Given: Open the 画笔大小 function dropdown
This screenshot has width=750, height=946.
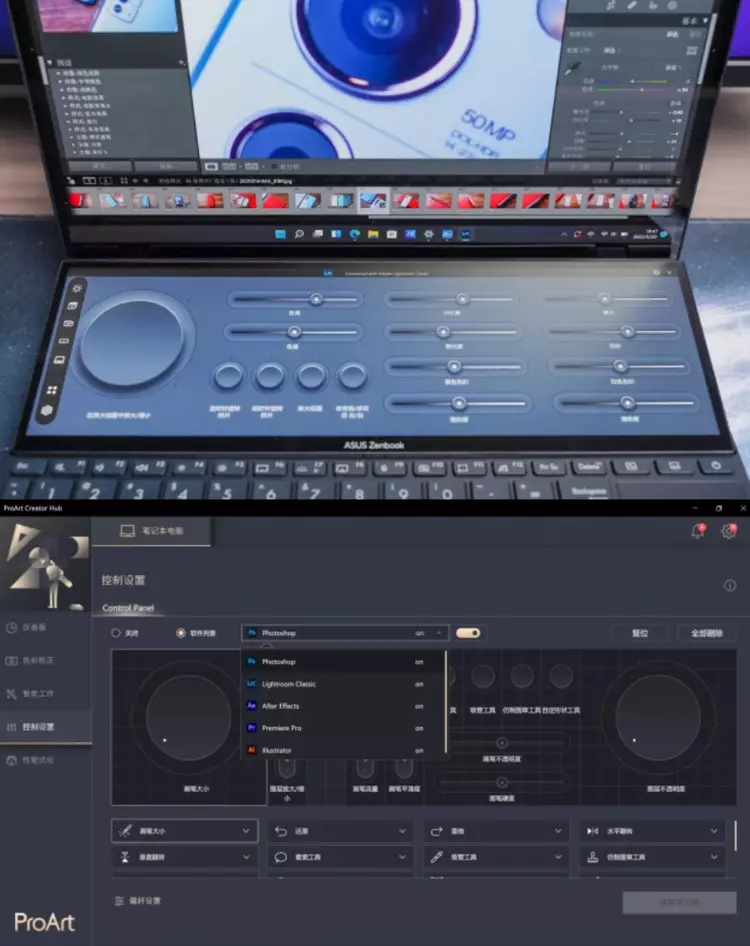Looking at the screenshot, I should pyautogui.click(x=185, y=831).
